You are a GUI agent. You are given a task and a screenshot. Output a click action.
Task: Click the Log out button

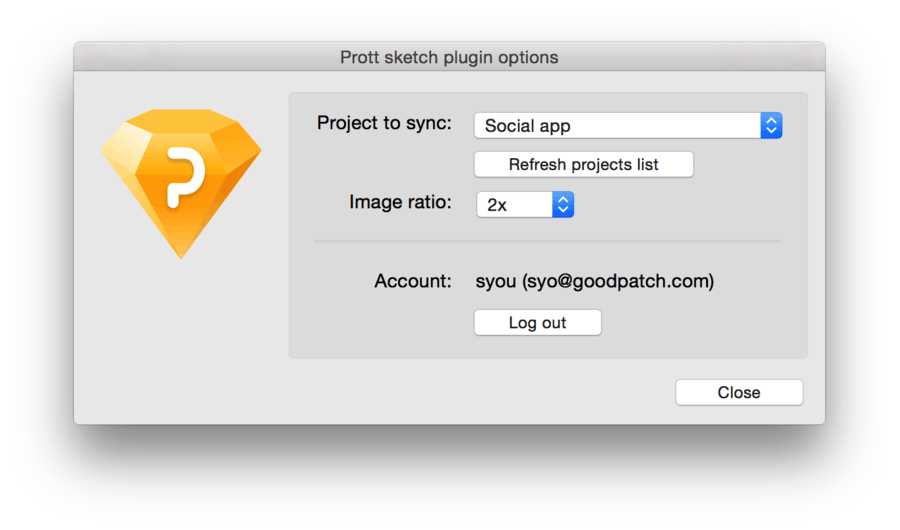[538, 323]
